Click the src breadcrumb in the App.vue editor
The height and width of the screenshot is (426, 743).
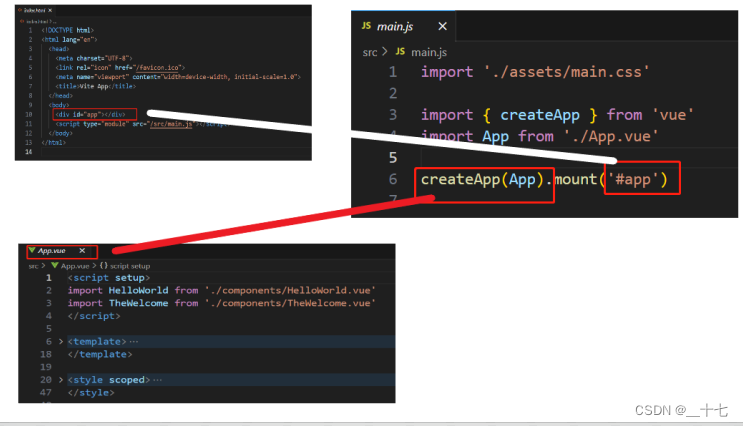[33, 266]
